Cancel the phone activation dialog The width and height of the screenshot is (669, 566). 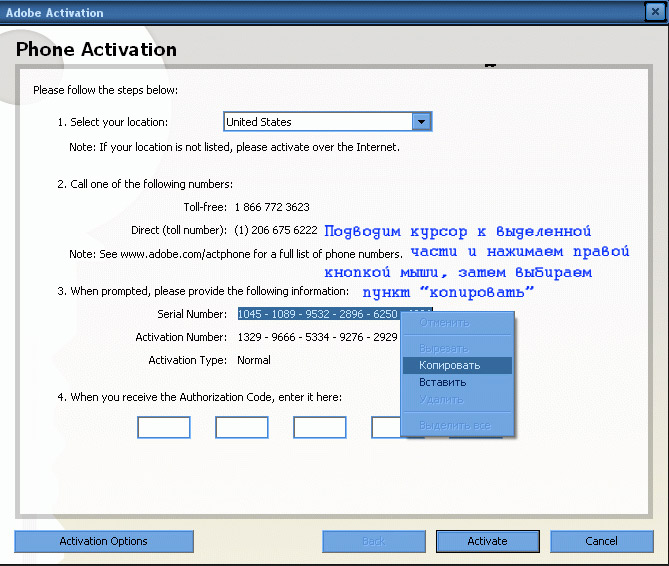[601, 541]
